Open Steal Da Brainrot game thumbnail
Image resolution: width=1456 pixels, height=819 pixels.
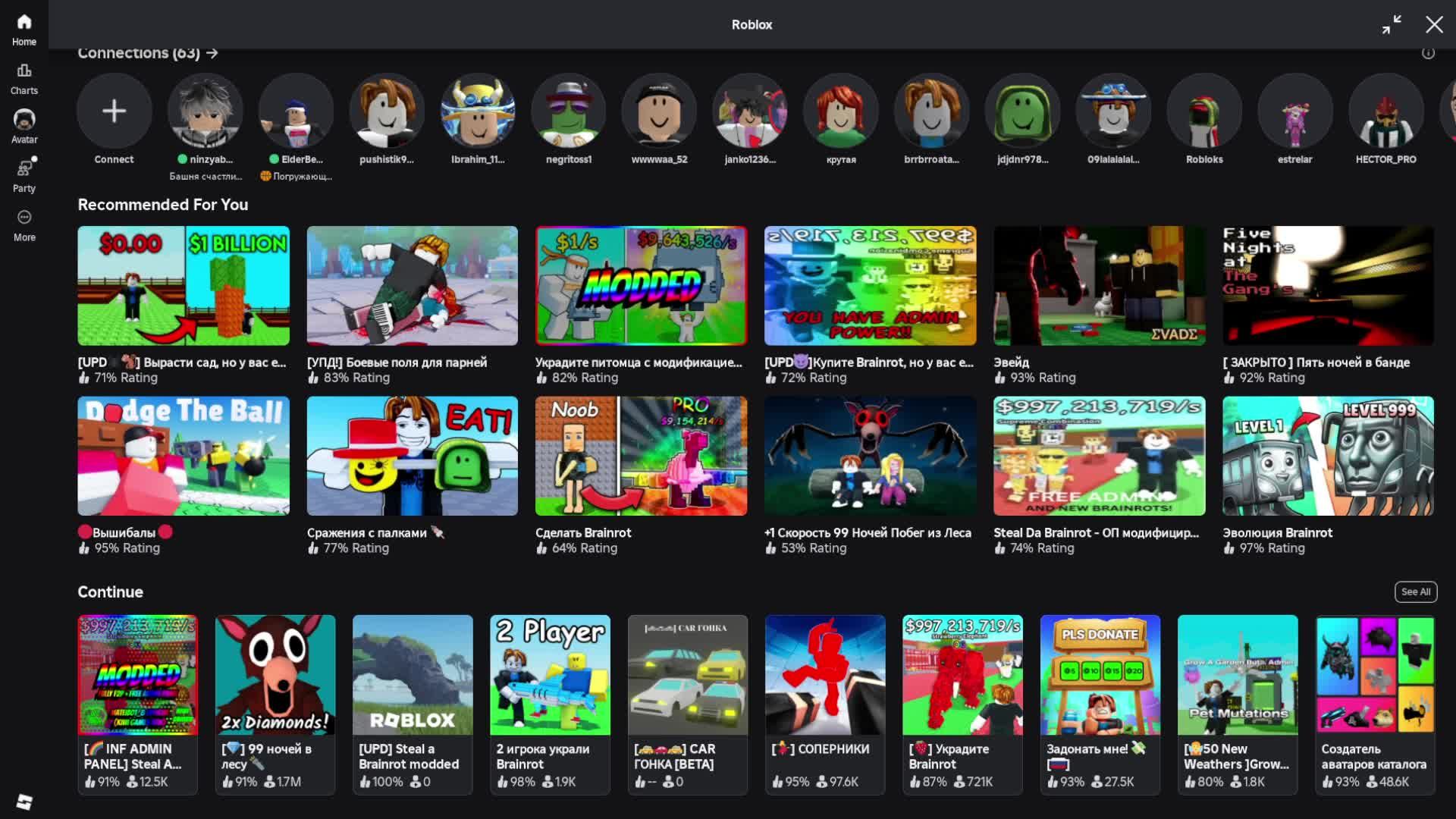tap(1100, 456)
